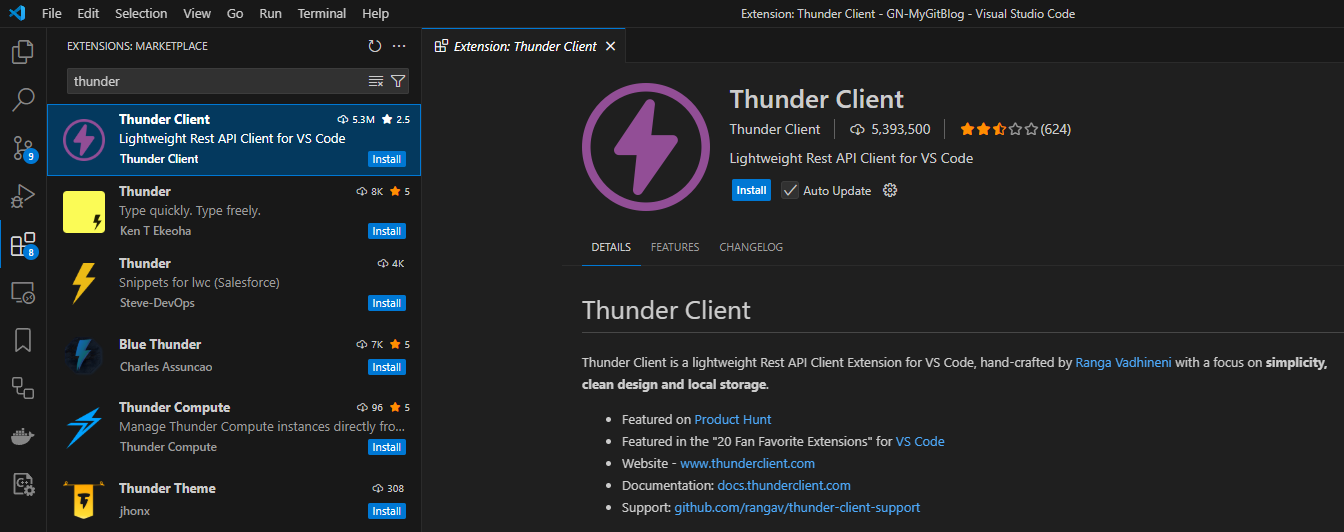Screen dimensions: 1344x532
Task: Click the Salesforce Thunder lightning icon
Action: pos(84,284)
